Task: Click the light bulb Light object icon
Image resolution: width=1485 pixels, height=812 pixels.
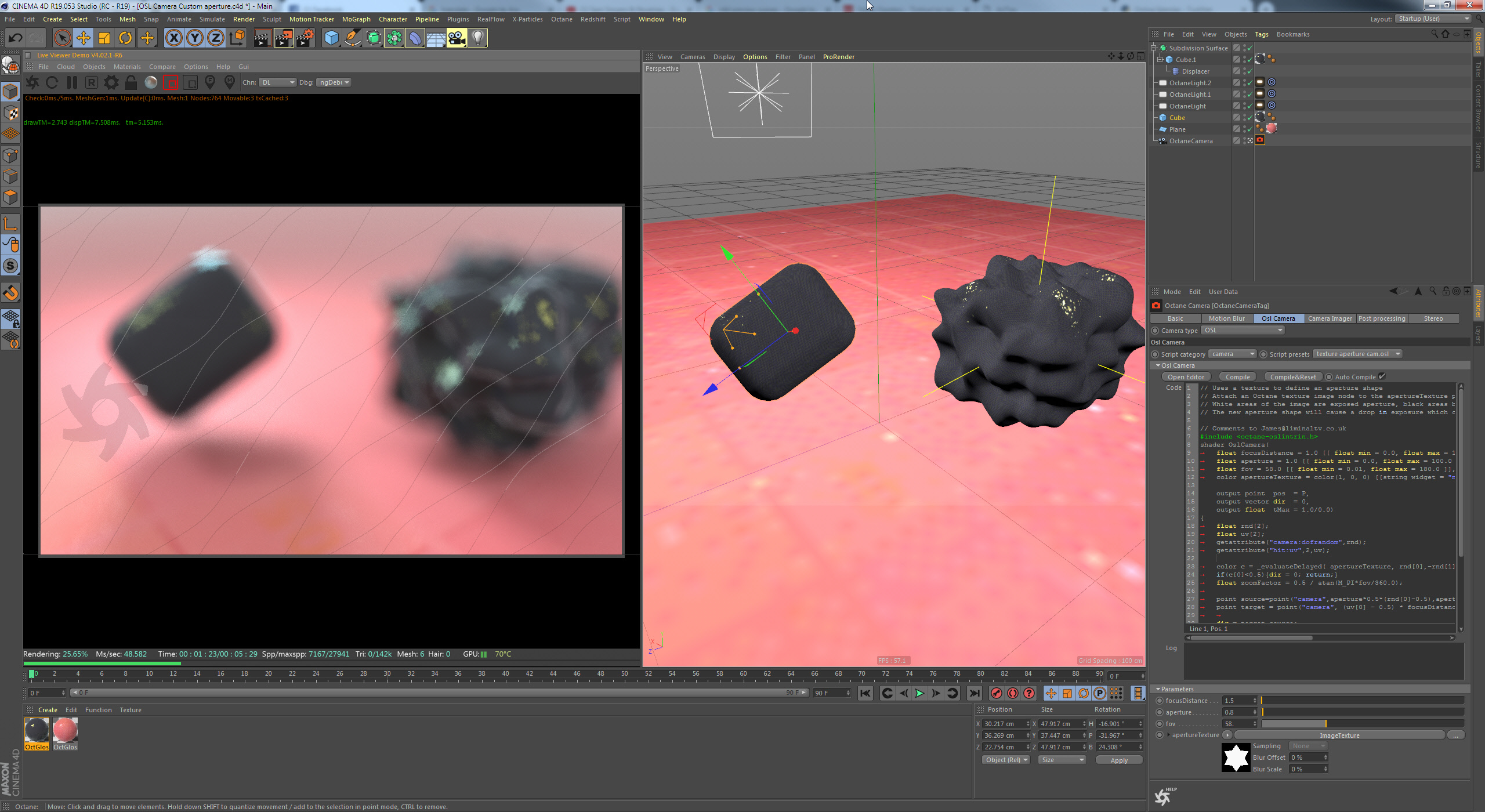Action: point(477,38)
